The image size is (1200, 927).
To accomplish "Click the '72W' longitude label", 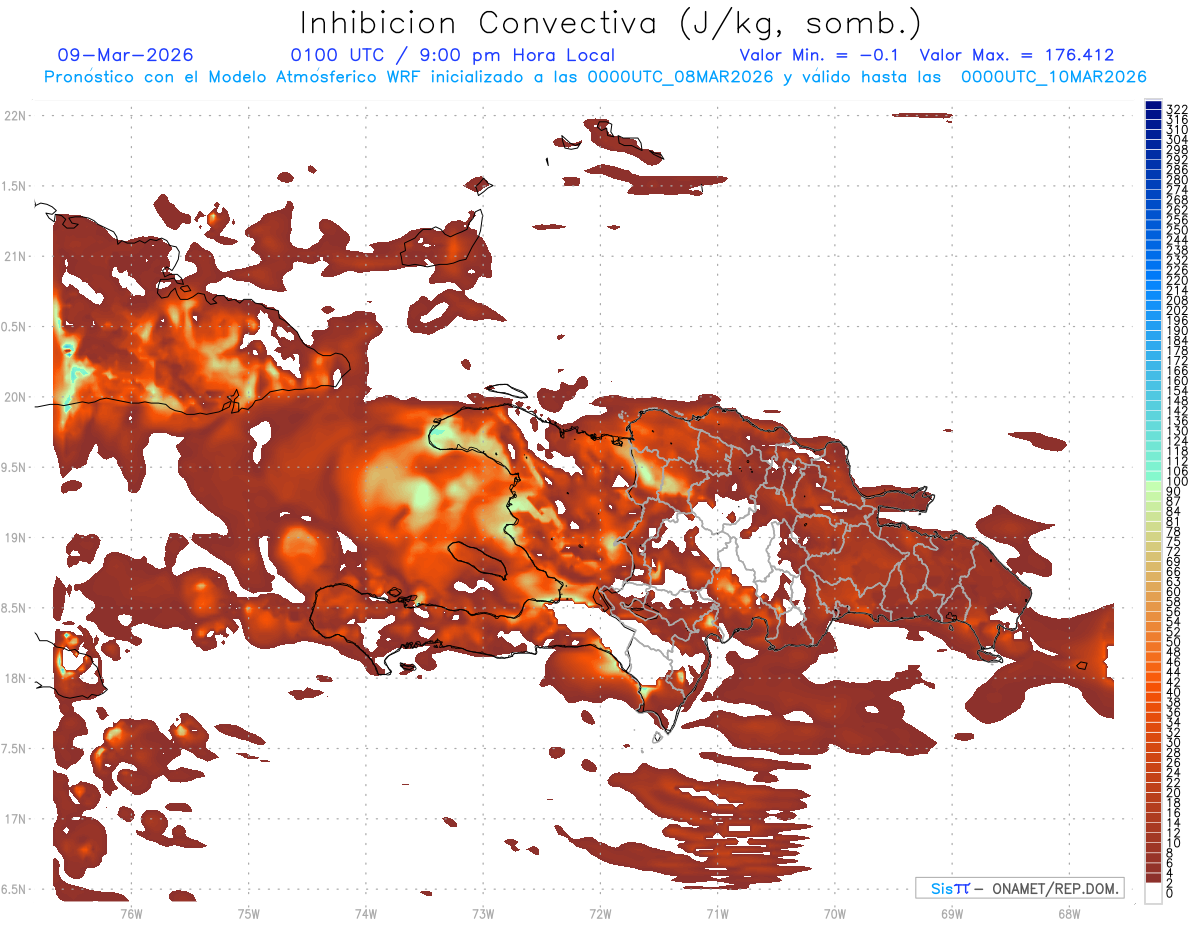I will coord(600,913).
